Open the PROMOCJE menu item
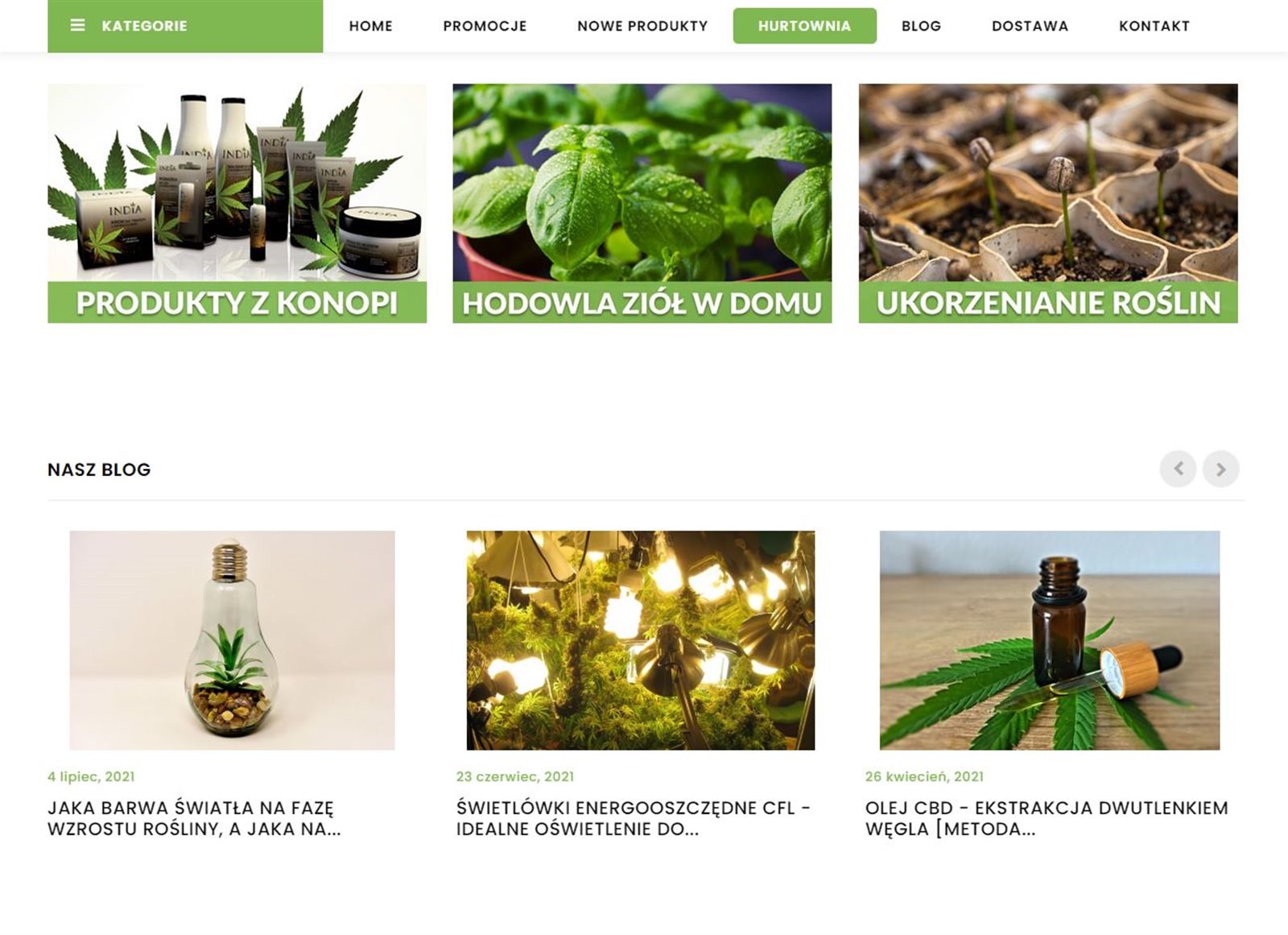 click(x=485, y=26)
